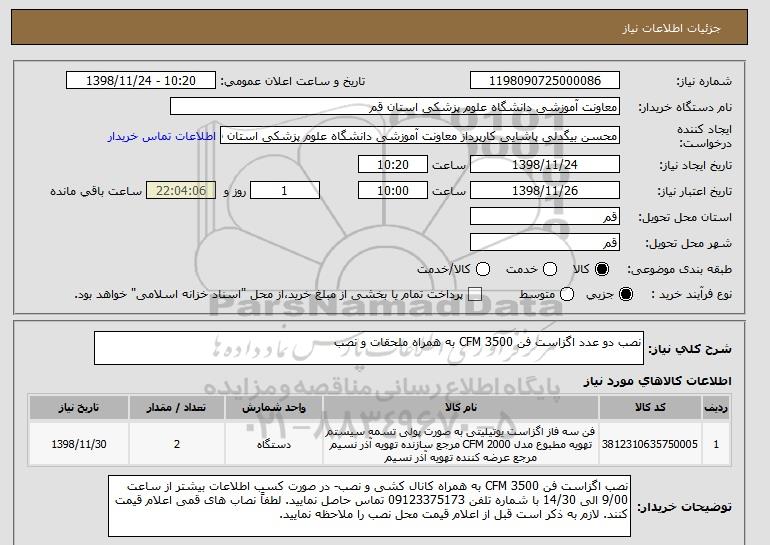Select the جزیی purchase type radio
This screenshot has width=770, height=545.
(626, 295)
